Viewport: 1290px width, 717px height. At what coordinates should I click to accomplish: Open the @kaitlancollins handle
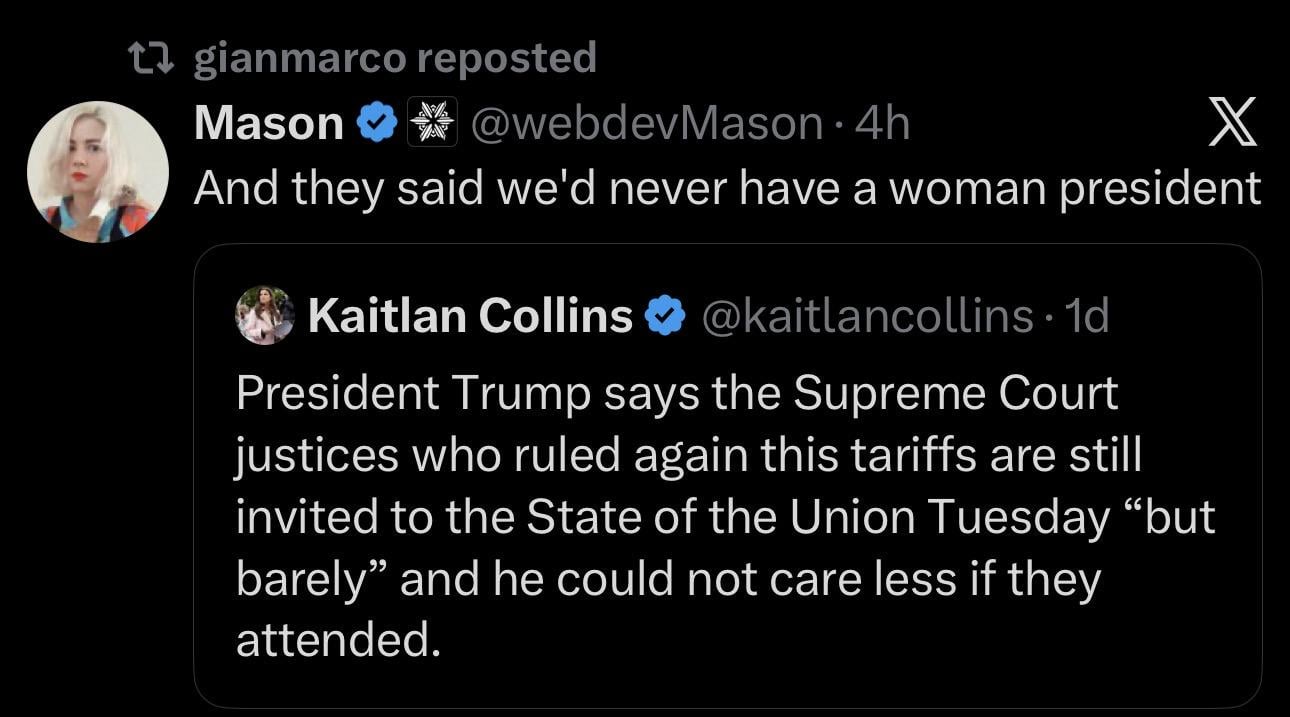pyautogui.click(x=868, y=316)
